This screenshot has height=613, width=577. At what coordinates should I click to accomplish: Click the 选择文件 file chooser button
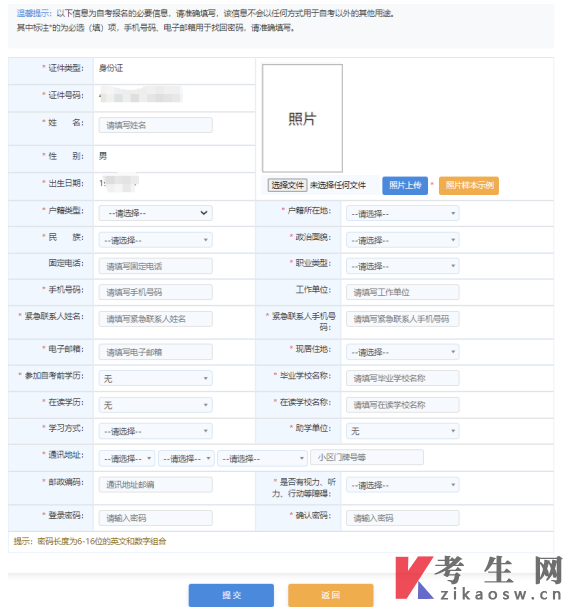point(288,185)
